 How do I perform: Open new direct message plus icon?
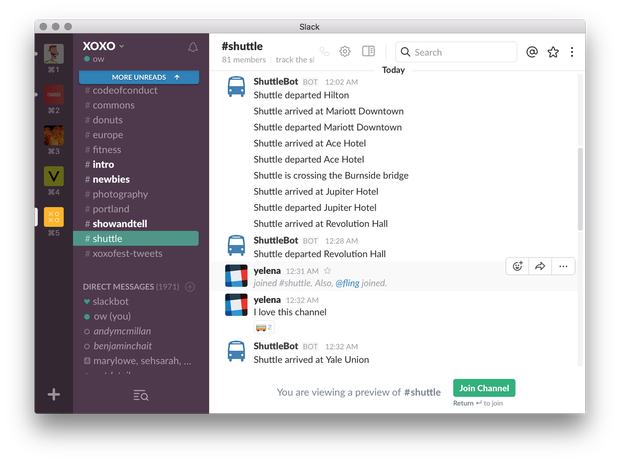[x=190, y=287]
